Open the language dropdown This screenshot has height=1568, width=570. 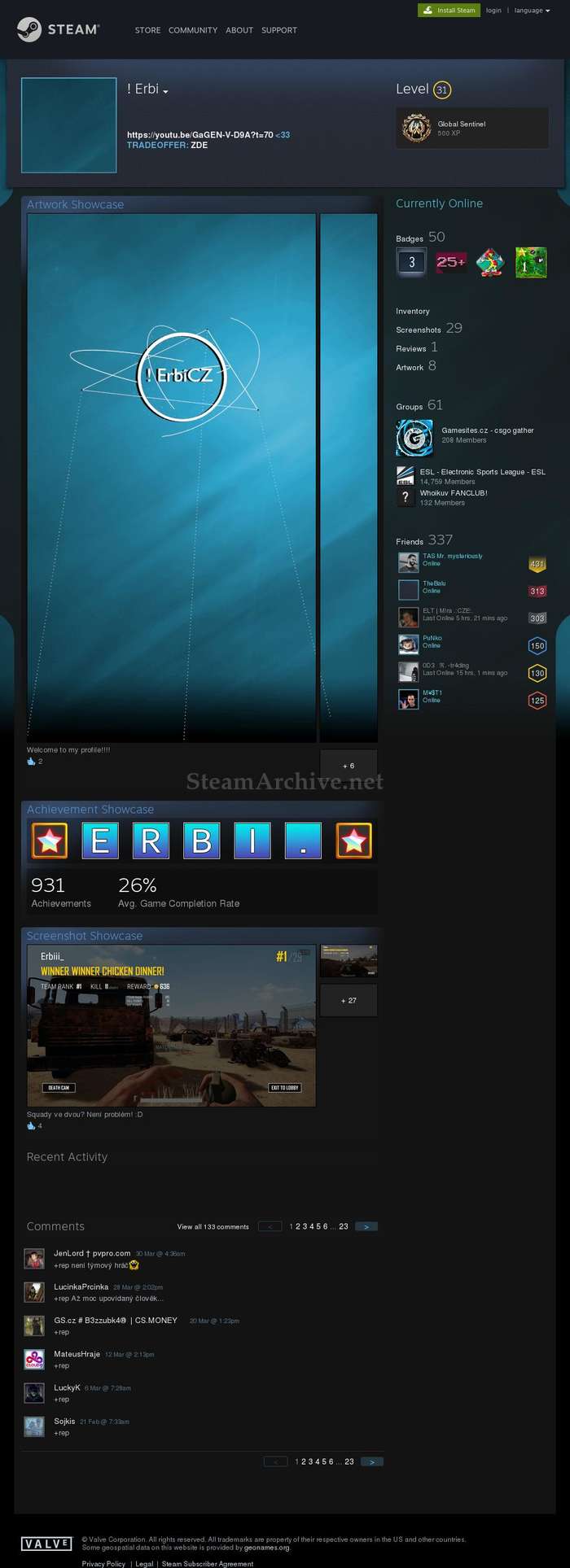tap(531, 11)
